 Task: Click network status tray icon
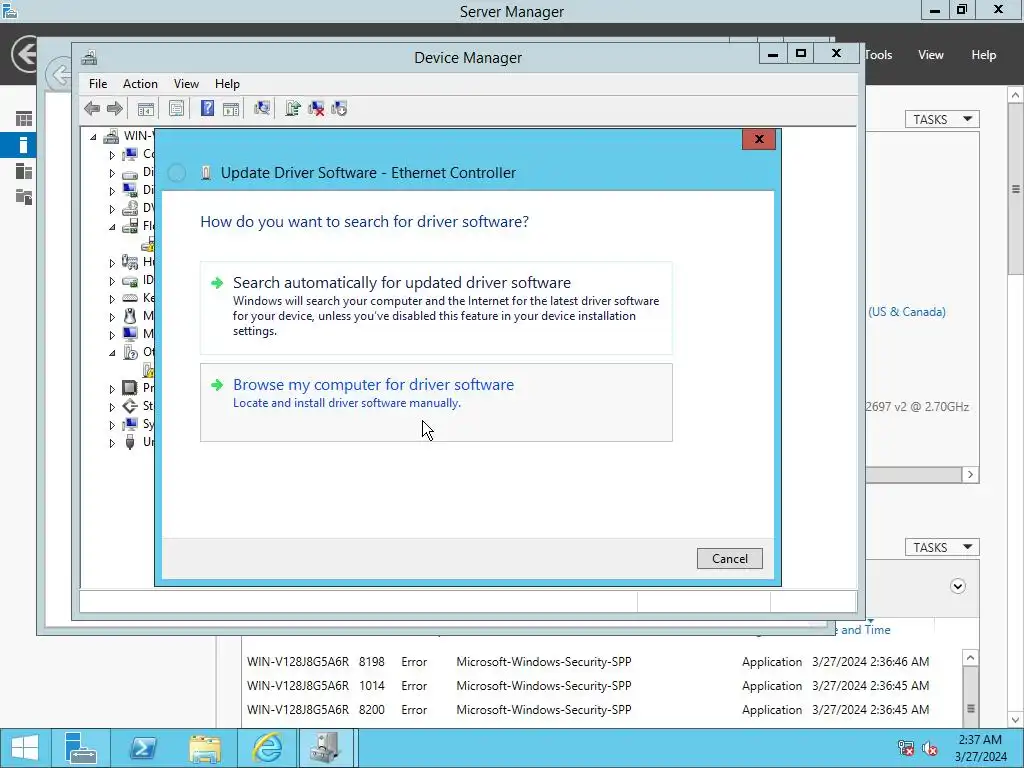coord(906,748)
